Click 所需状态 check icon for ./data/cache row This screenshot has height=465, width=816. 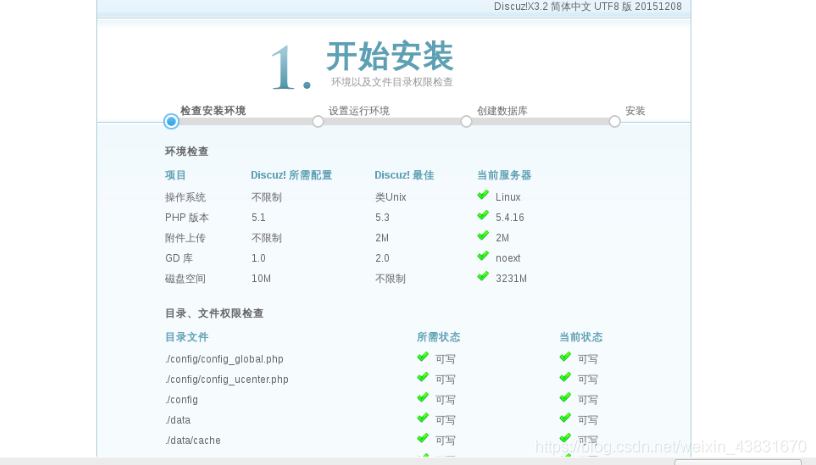pos(423,438)
